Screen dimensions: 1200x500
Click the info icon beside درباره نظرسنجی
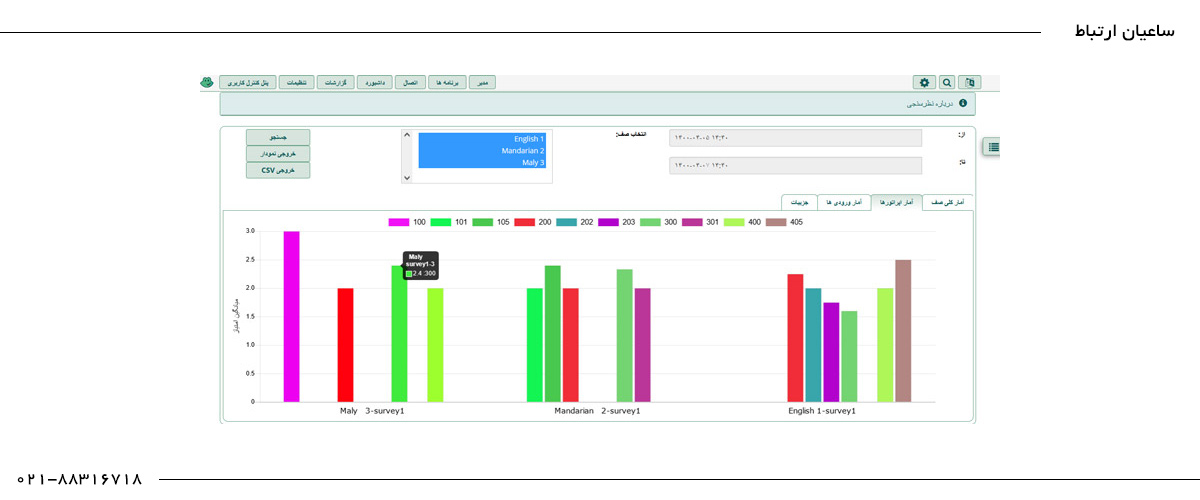tap(962, 103)
